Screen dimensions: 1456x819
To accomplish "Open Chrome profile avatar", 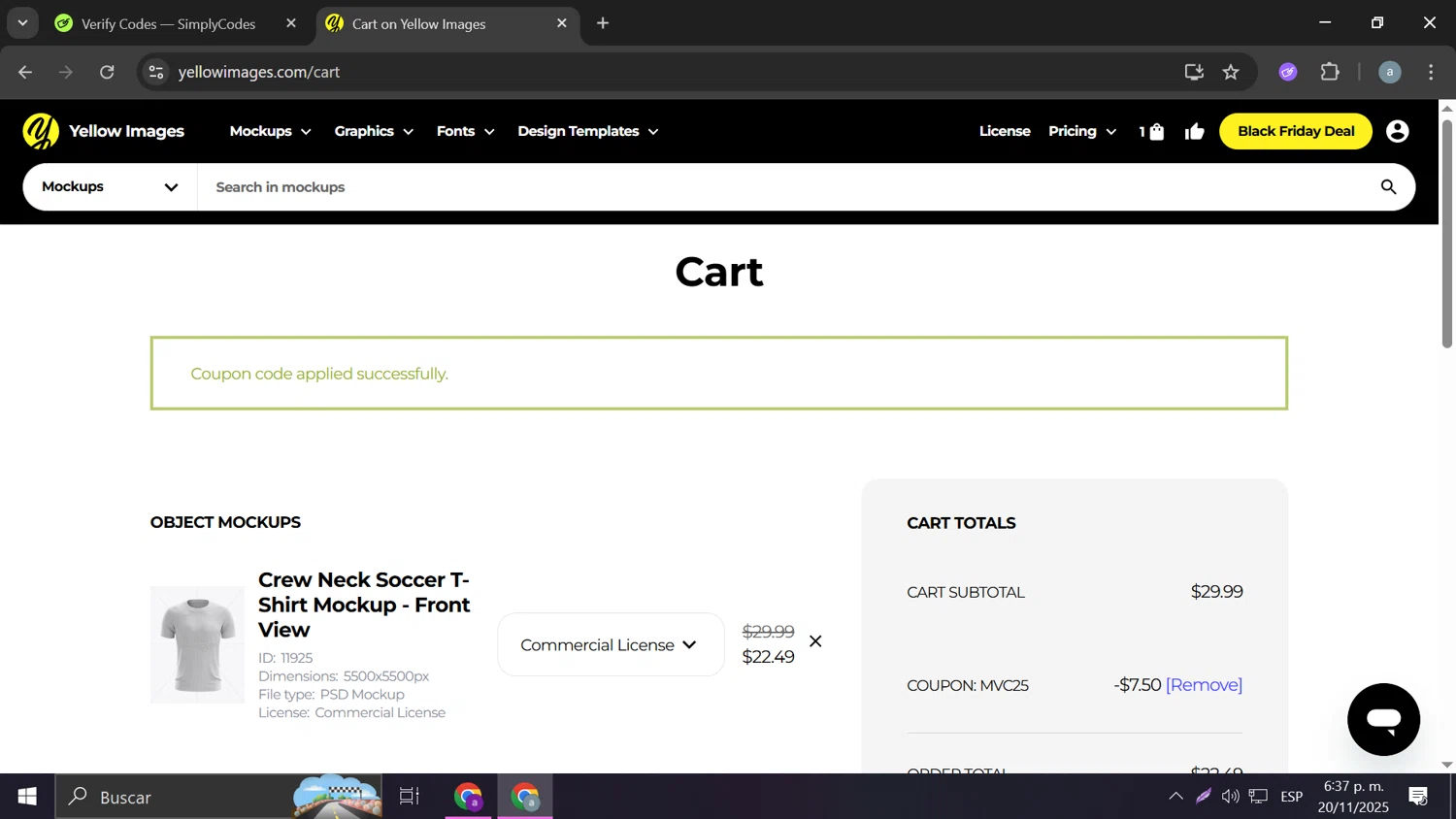I will [1390, 72].
